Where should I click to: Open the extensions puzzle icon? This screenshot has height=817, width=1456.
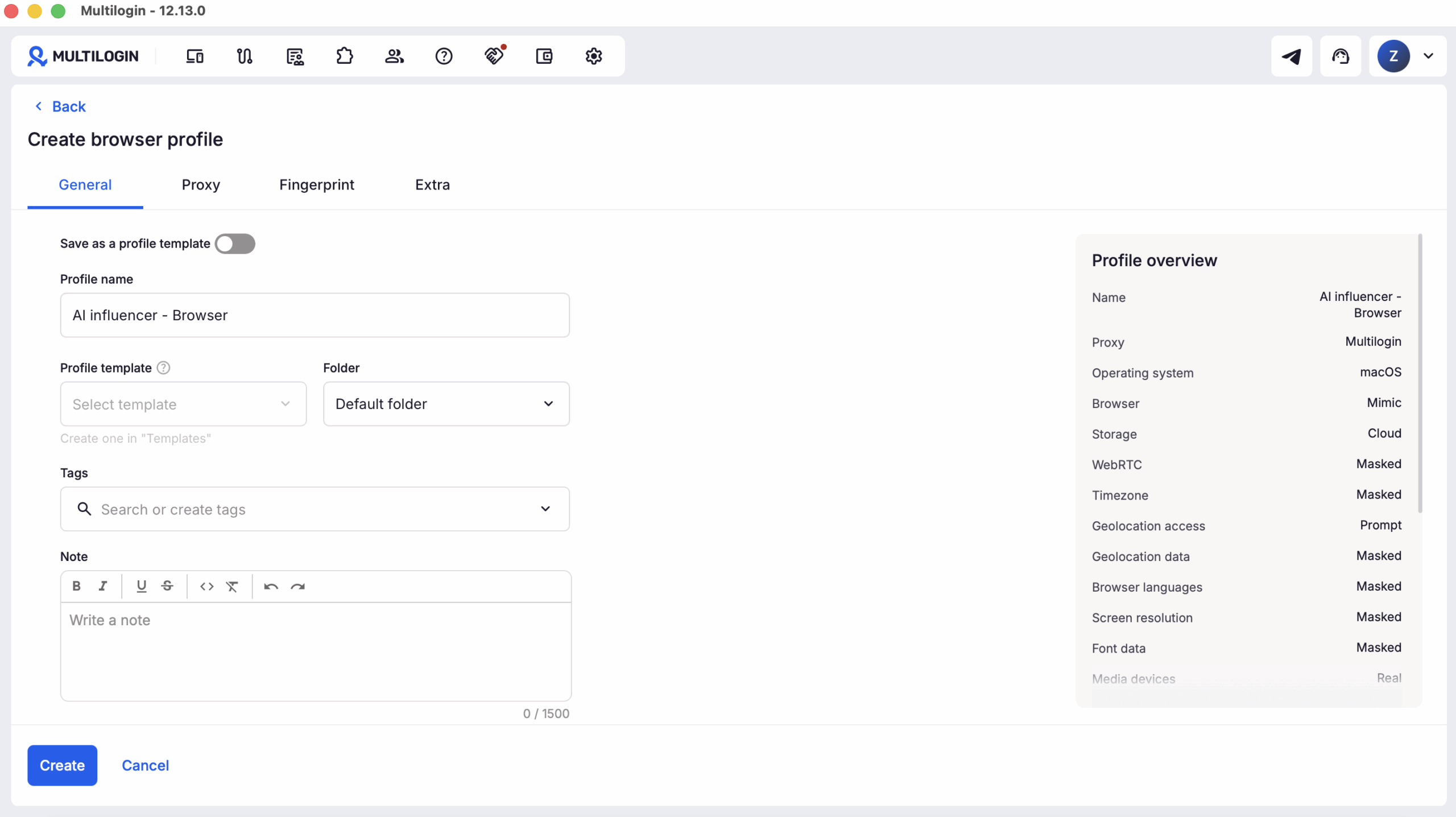pos(345,56)
